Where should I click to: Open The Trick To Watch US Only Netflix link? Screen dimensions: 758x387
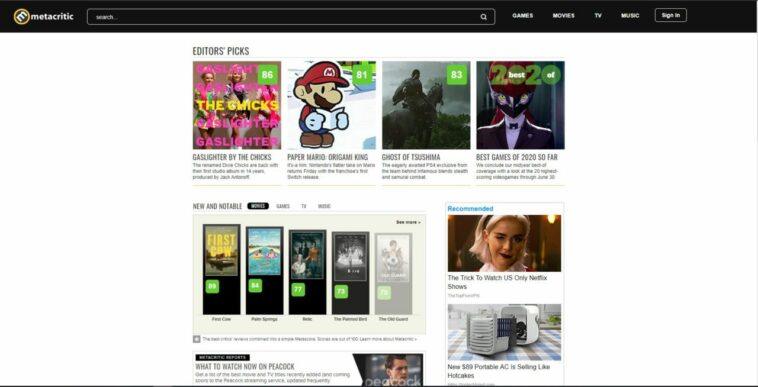coord(497,282)
